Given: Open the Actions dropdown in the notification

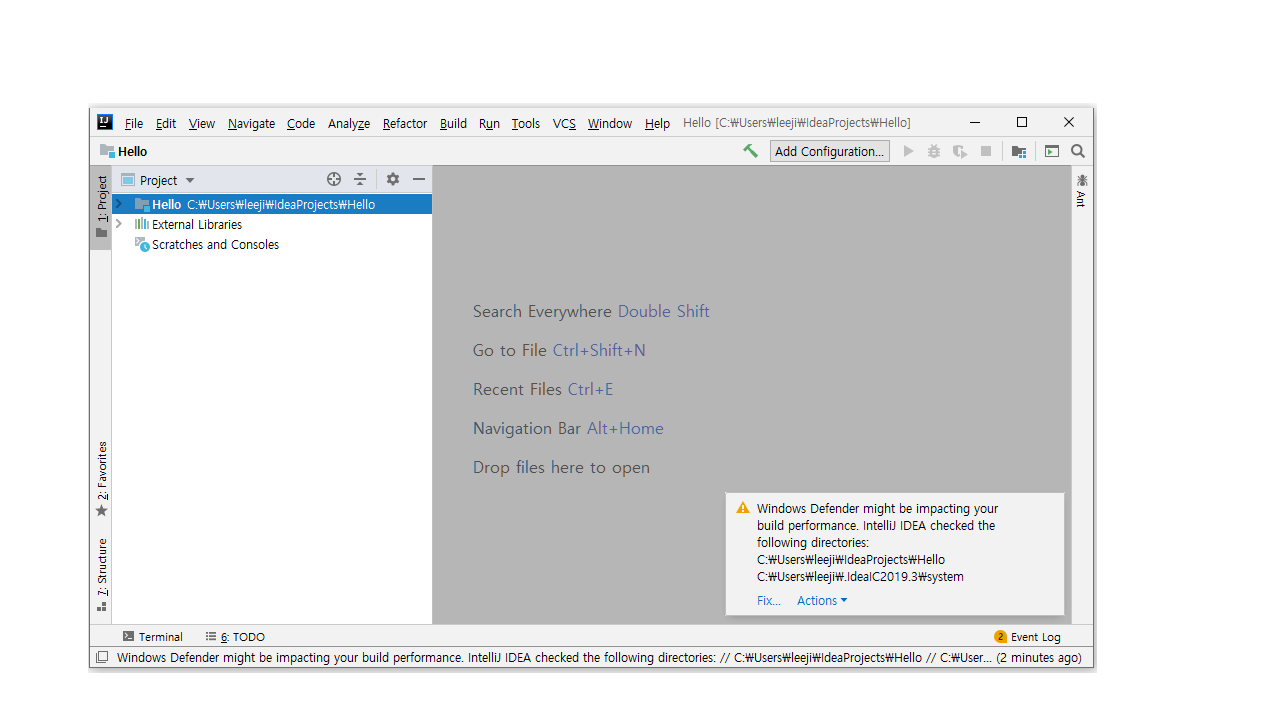Looking at the screenshot, I should (x=821, y=600).
